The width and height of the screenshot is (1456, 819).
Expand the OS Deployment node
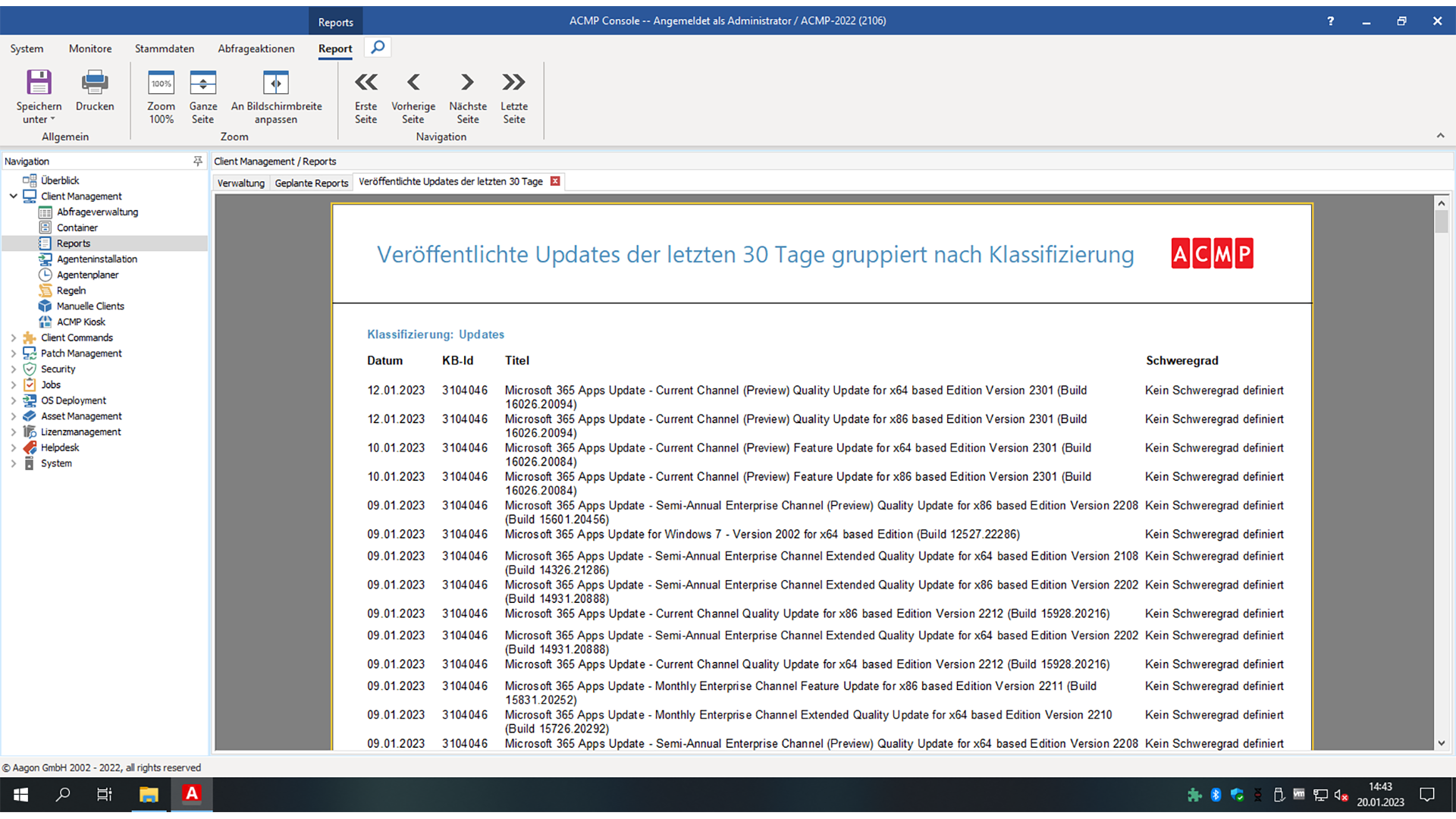click(x=13, y=400)
